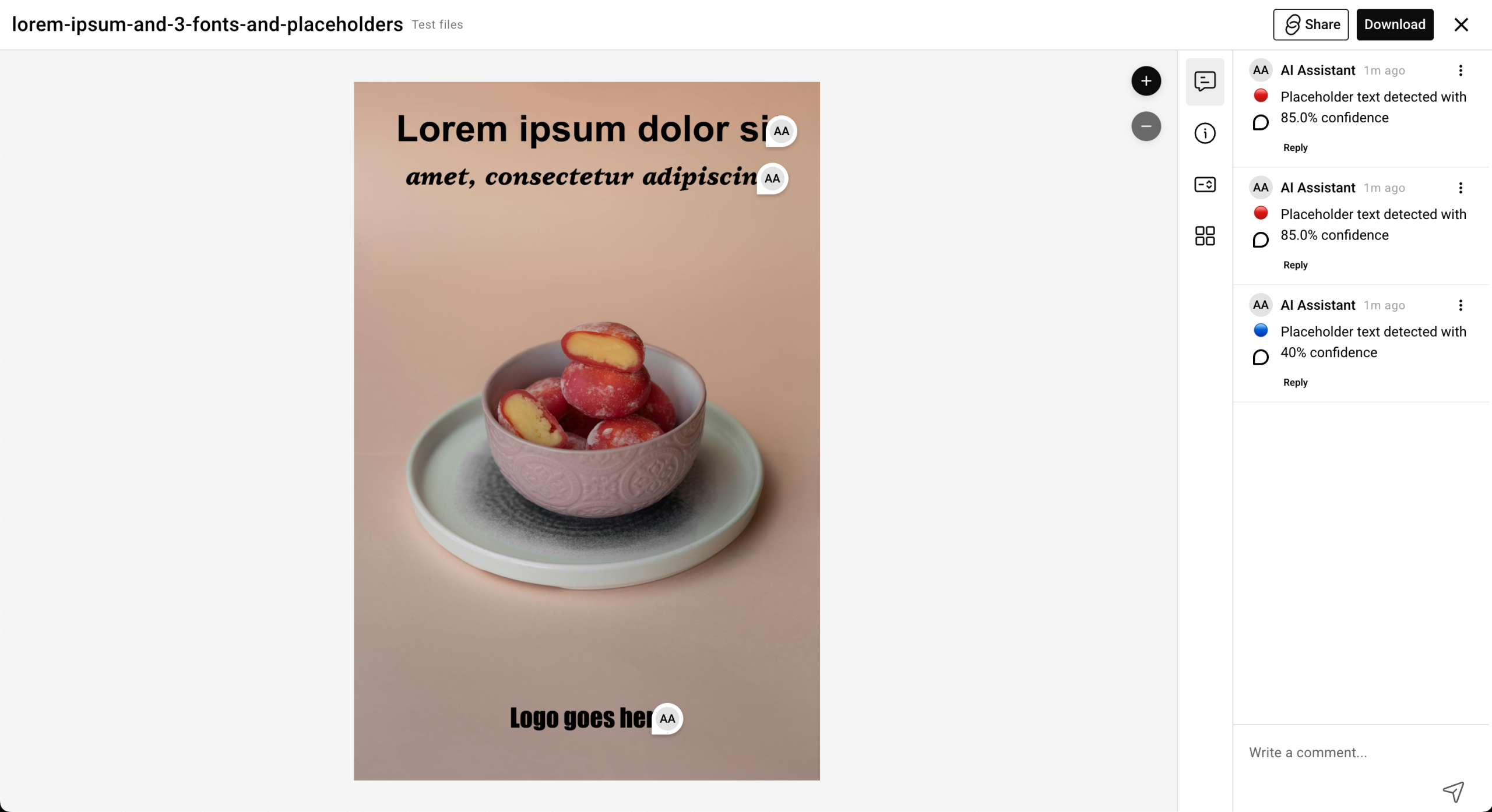The width and height of the screenshot is (1492, 812).
Task: Open the options menu of the first comment
Action: [1461, 70]
